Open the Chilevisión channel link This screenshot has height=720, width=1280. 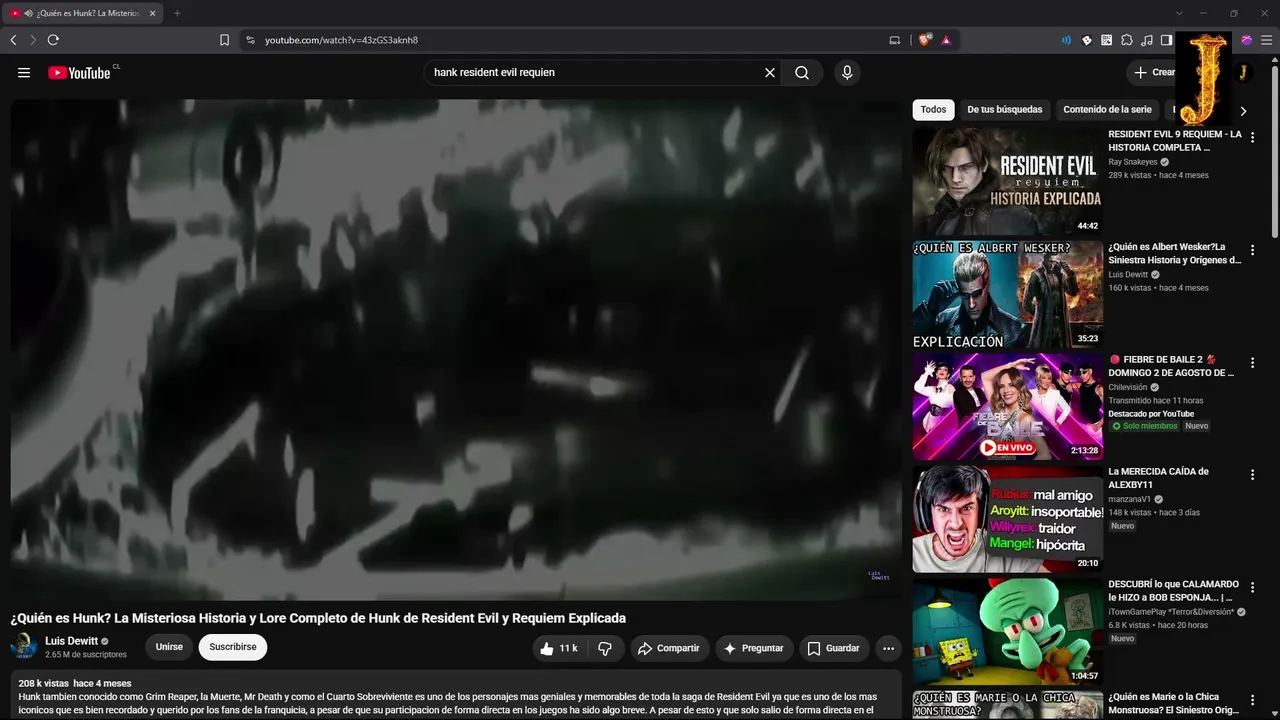click(x=1130, y=387)
